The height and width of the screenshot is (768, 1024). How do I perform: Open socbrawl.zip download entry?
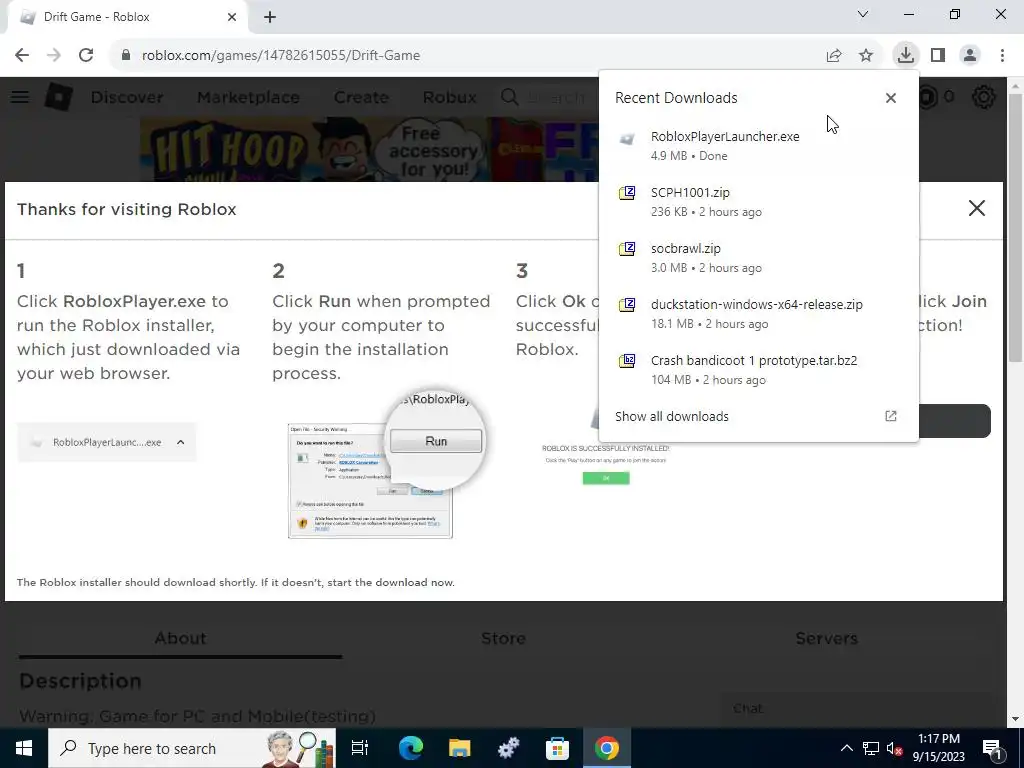pyautogui.click(x=758, y=258)
